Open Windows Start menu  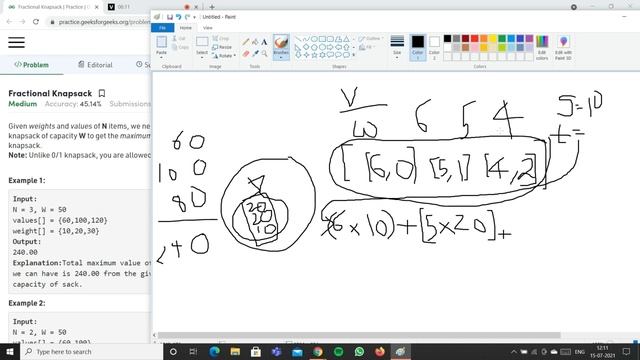pyautogui.click(x=10, y=351)
